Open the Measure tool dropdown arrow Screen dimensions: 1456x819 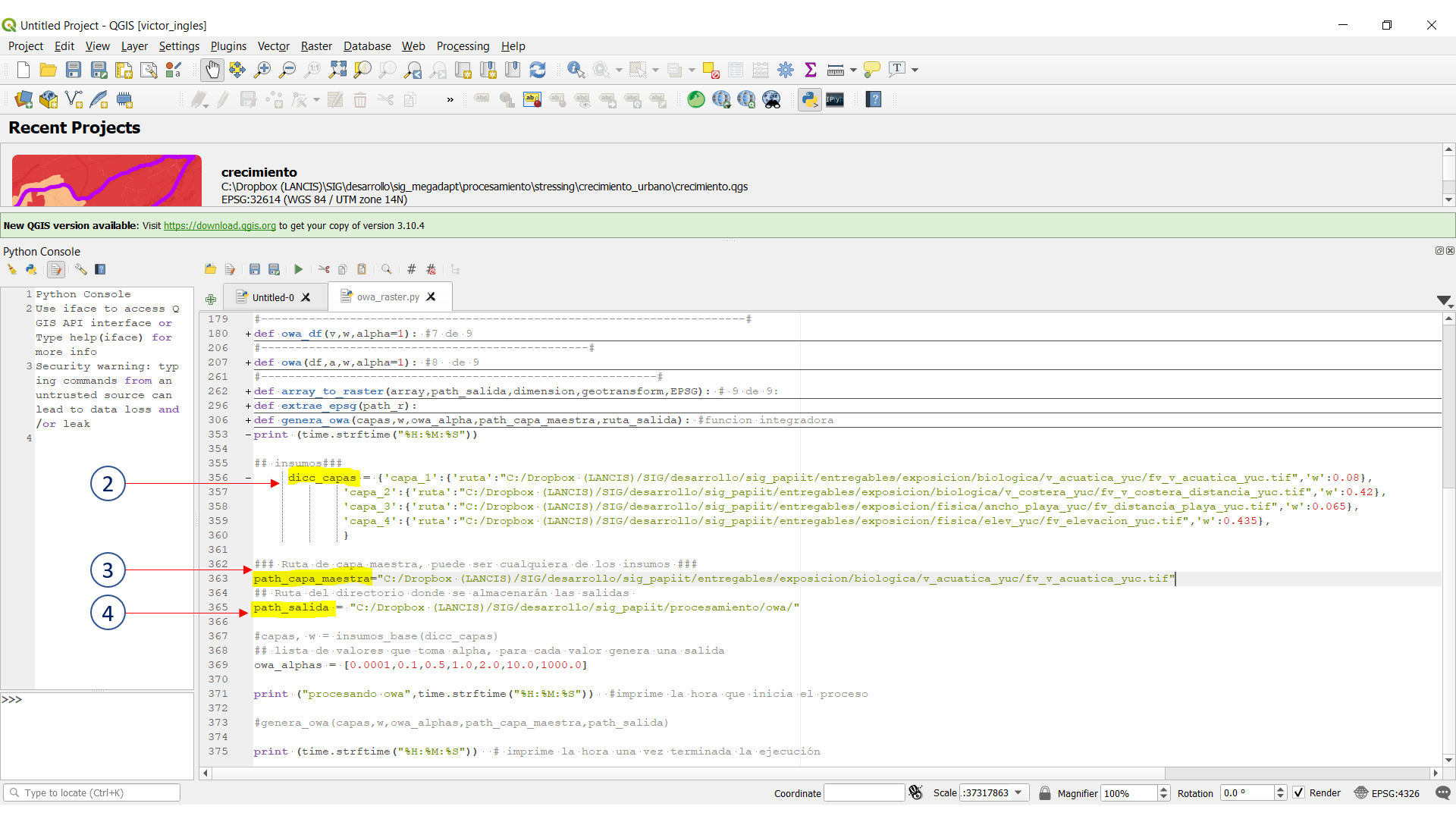tap(853, 70)
